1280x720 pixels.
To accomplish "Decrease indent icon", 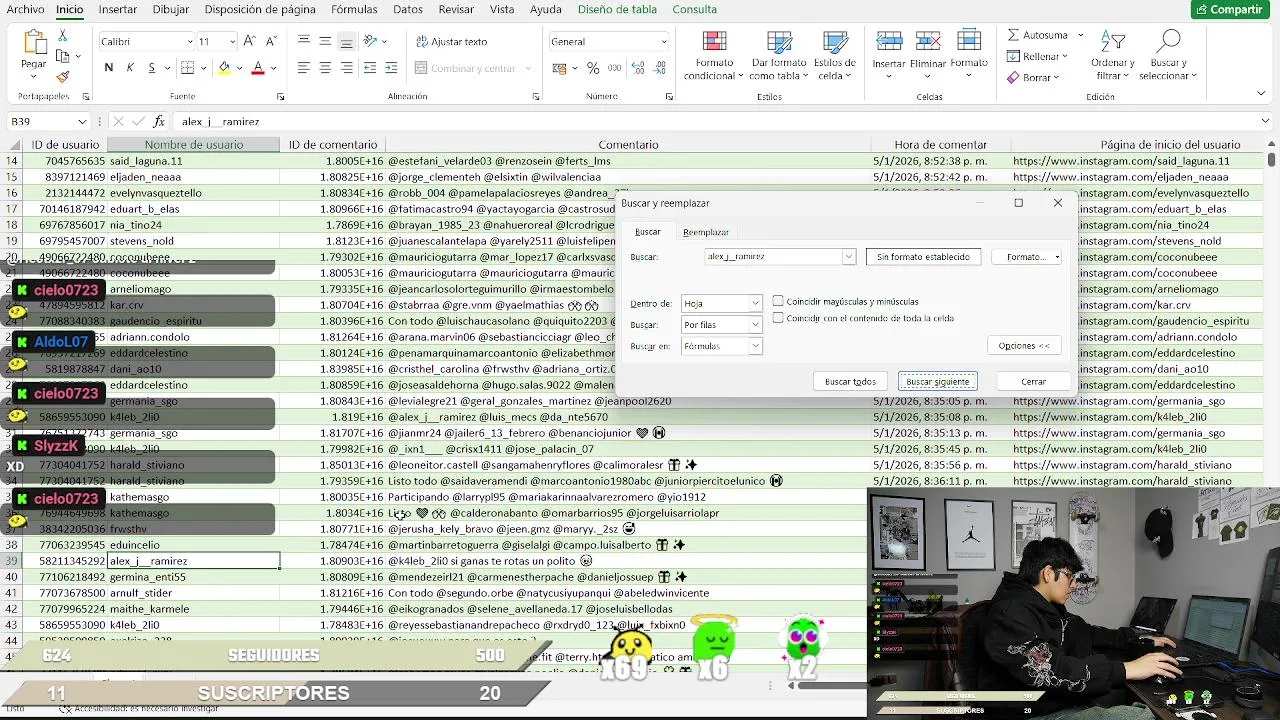I will pos(370,68).
